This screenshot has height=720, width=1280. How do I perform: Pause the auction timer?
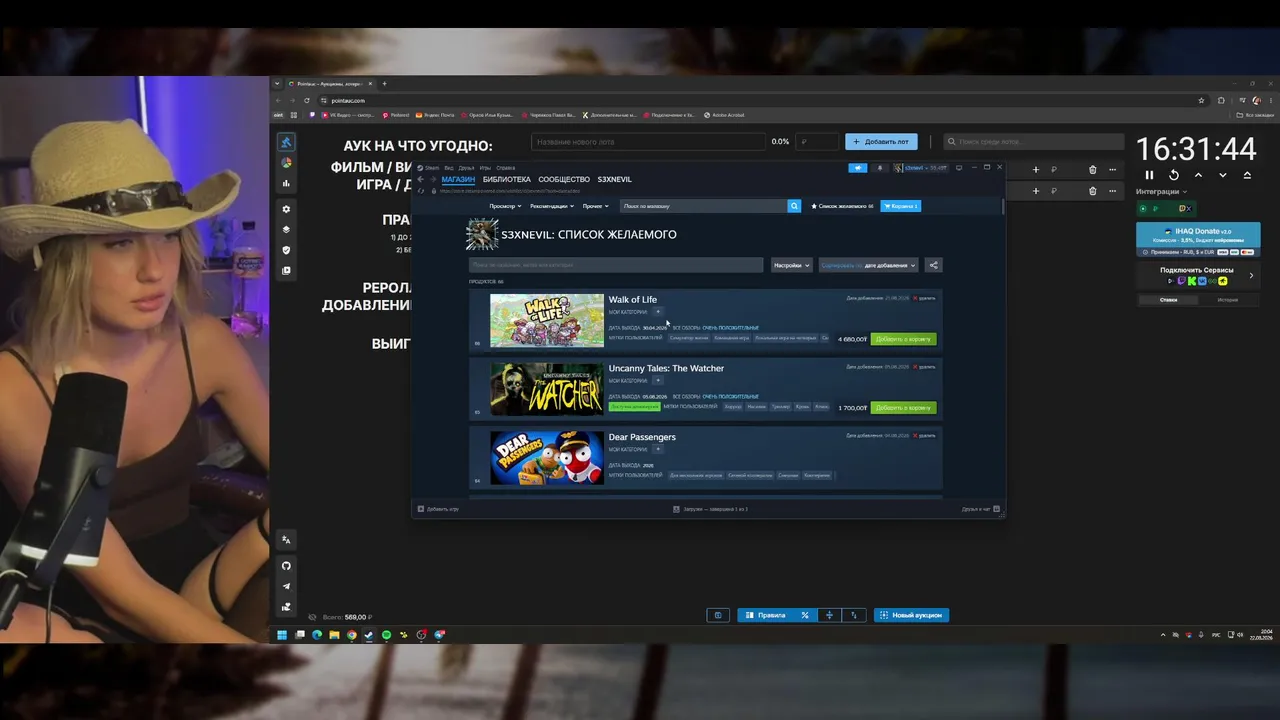pos(1149,175)
